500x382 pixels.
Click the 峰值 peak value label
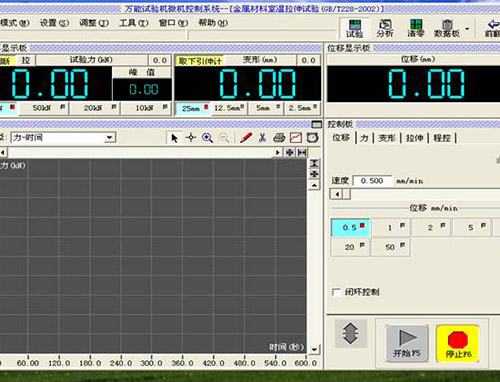[x=142, y=72]
